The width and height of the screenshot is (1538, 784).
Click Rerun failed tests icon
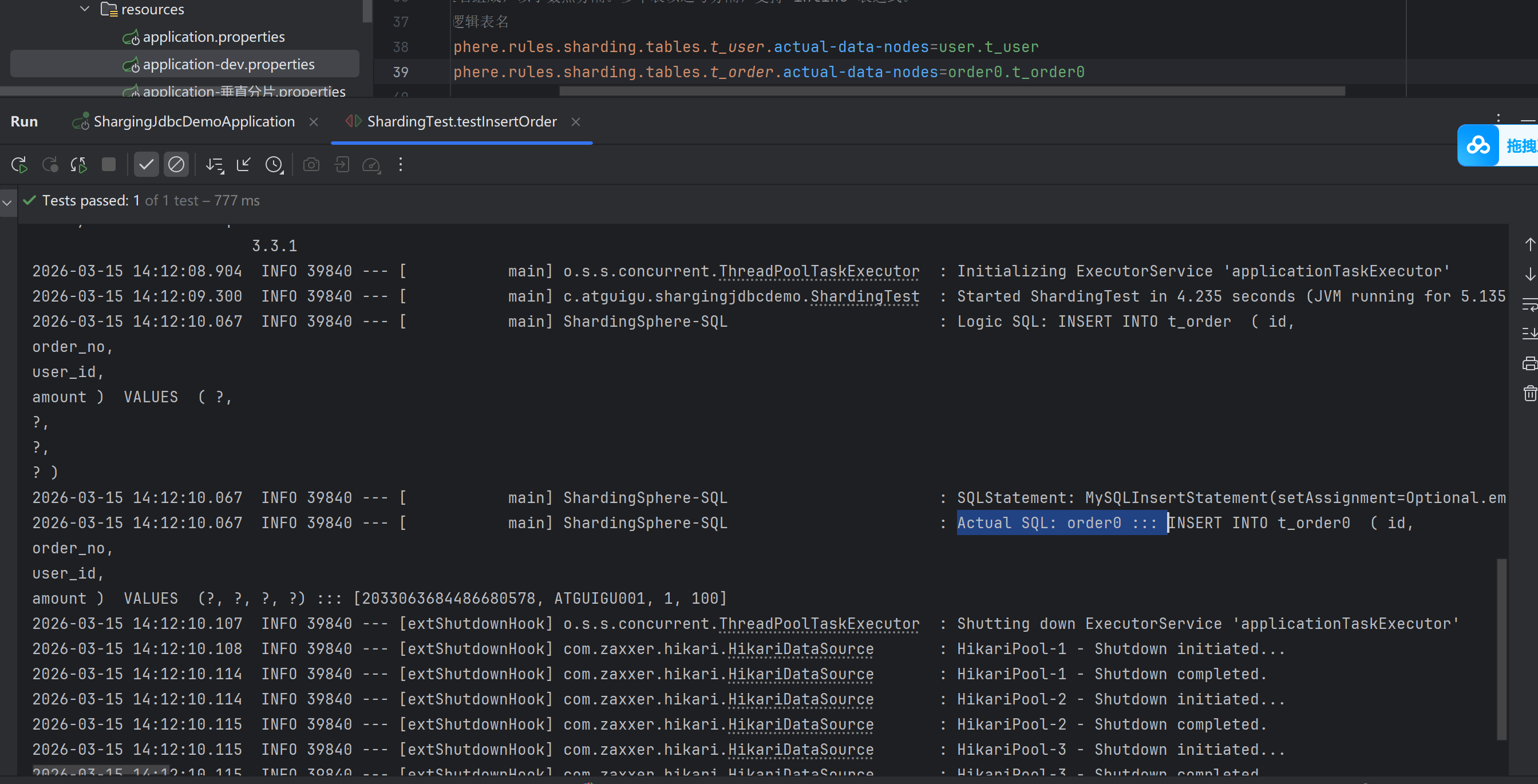(50, 165)
